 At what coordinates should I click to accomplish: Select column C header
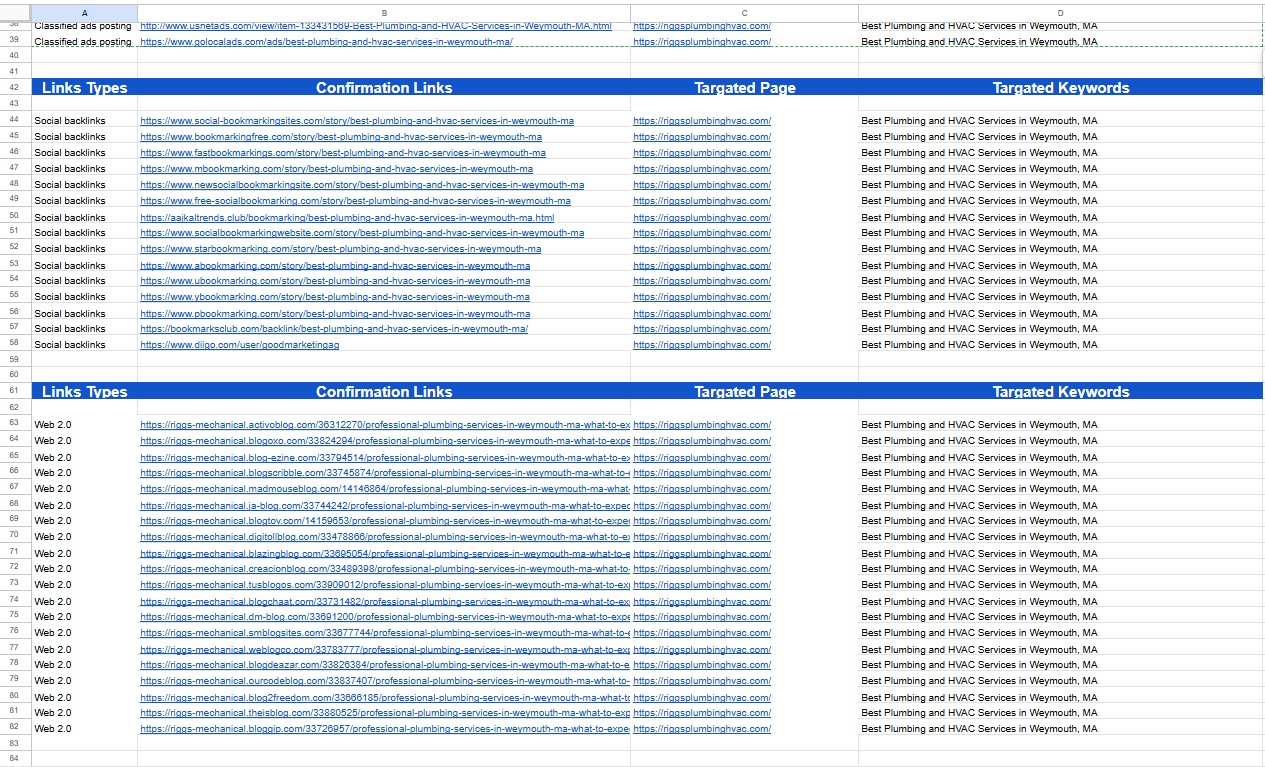744,12
